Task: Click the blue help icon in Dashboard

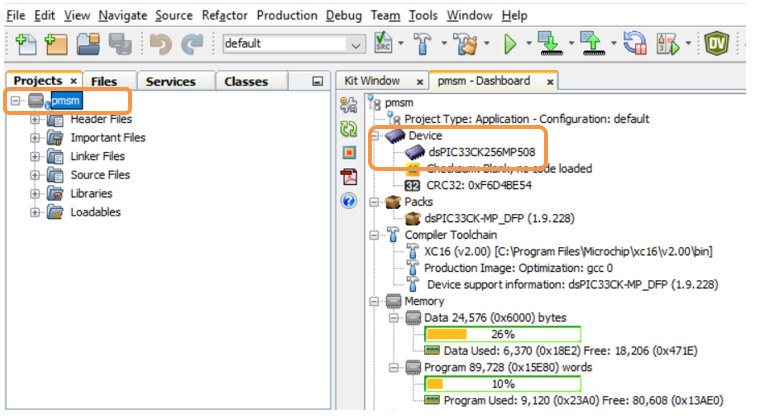Action: pos(349,201)
